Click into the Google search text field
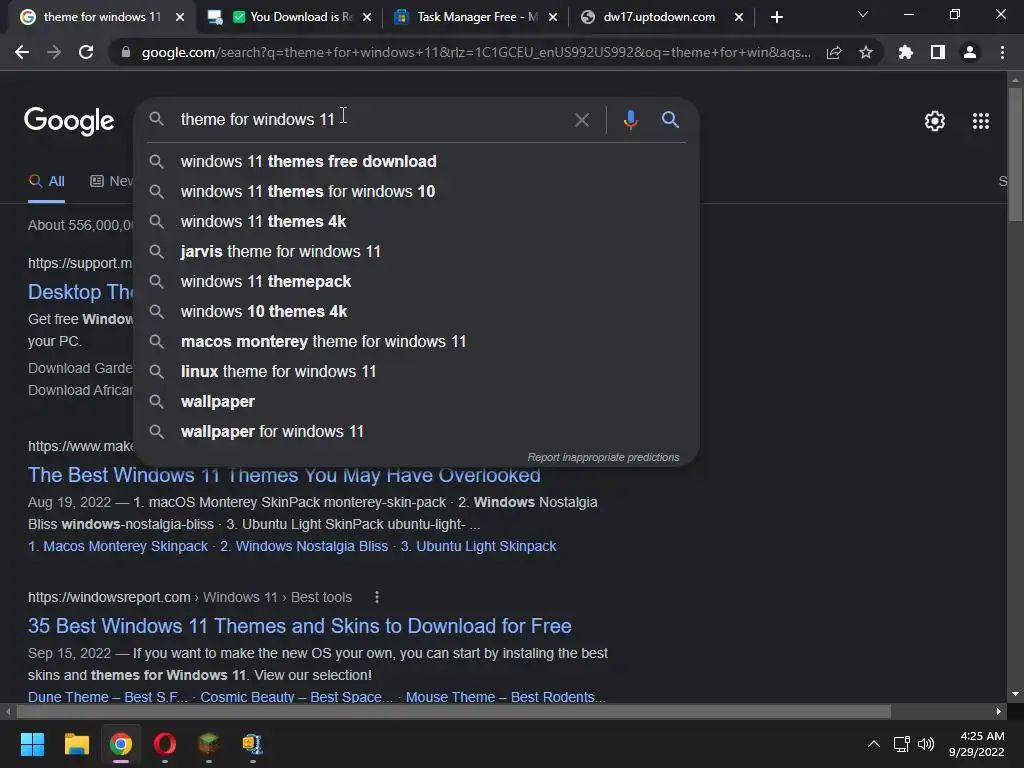1024x768 pixels. [x=372, y=120]
